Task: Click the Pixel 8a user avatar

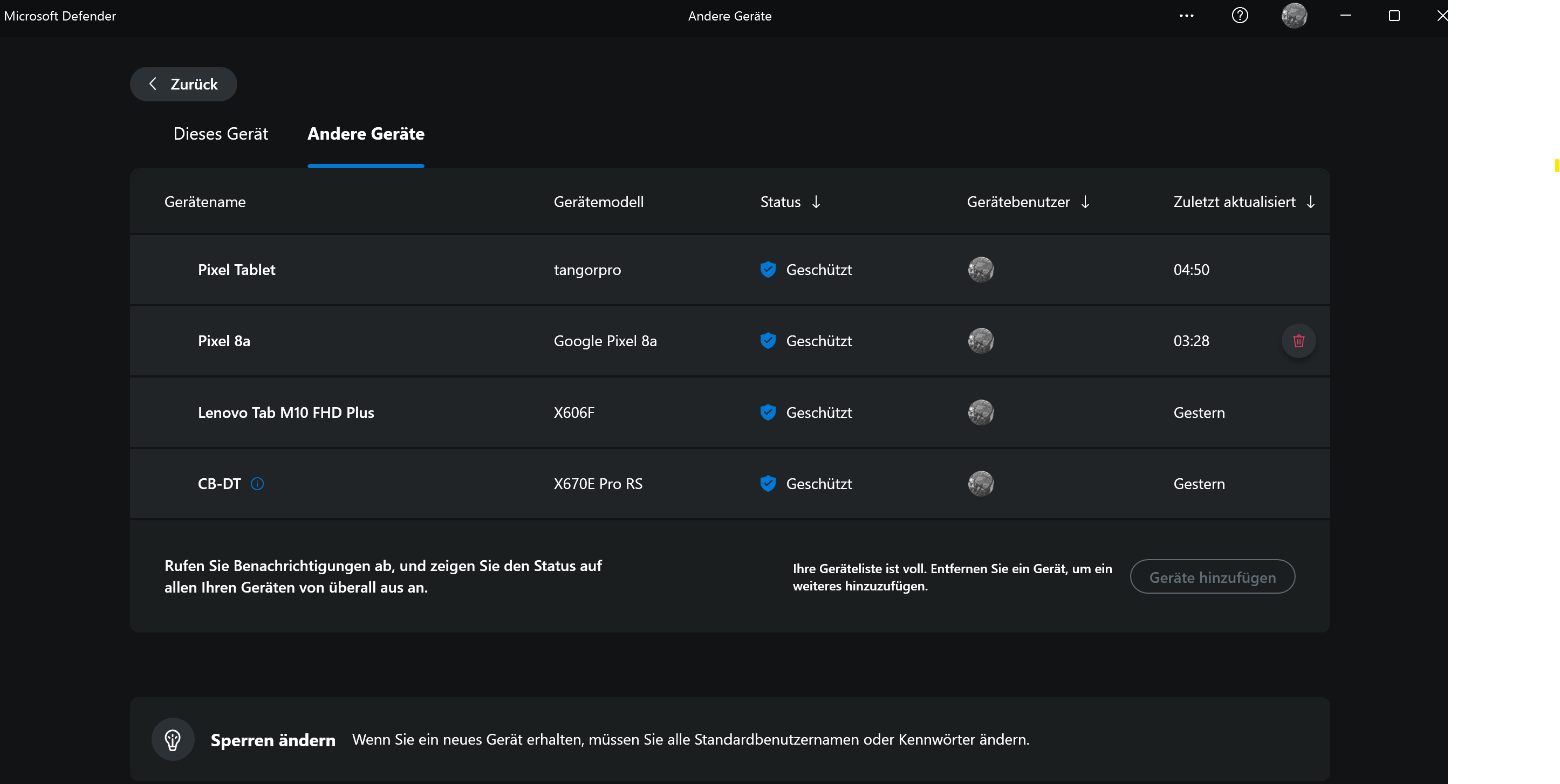Action: click(981, 341)
